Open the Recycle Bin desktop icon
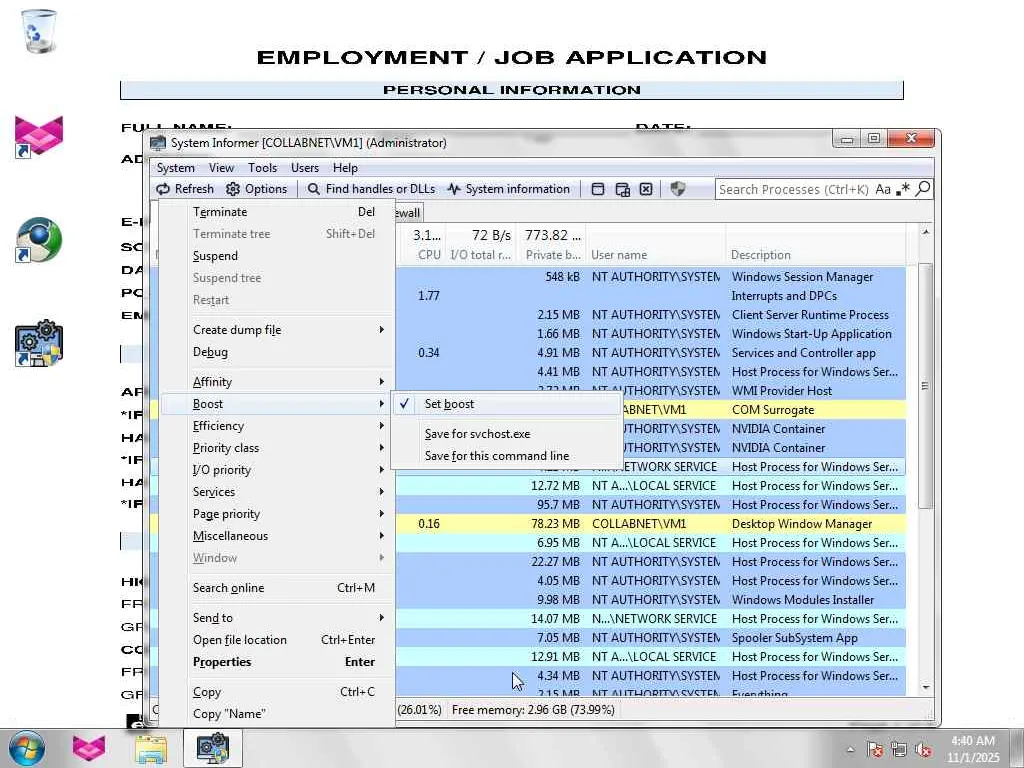 point(39,31)
